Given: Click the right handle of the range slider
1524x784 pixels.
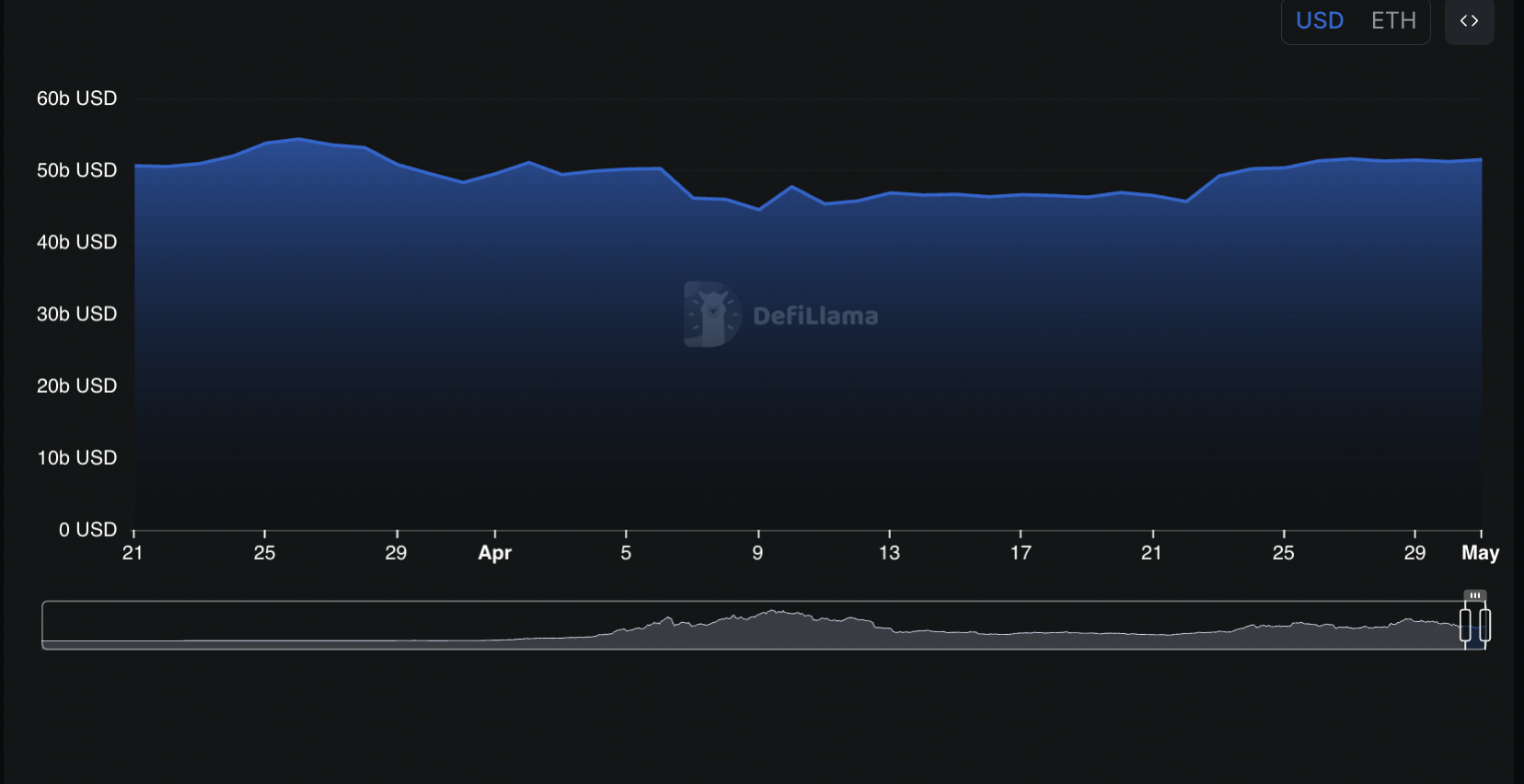Looking at the screenshot, I should [1484, 626].
